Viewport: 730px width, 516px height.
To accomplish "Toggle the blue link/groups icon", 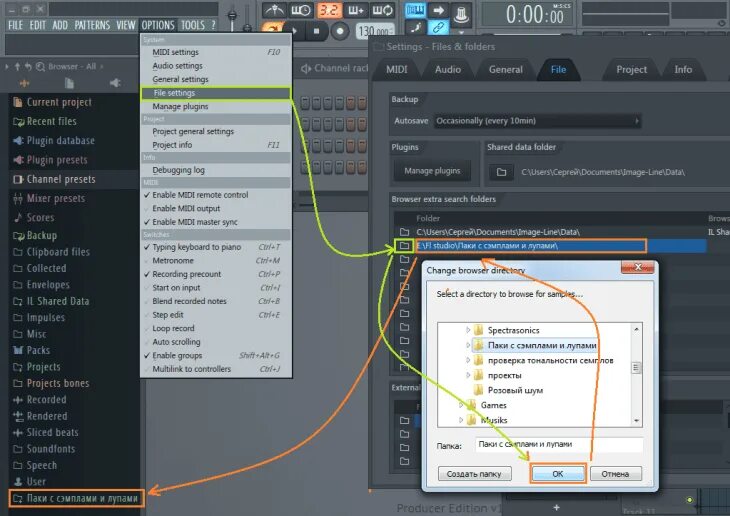I will pyautogui.click(x=438, y=28).
